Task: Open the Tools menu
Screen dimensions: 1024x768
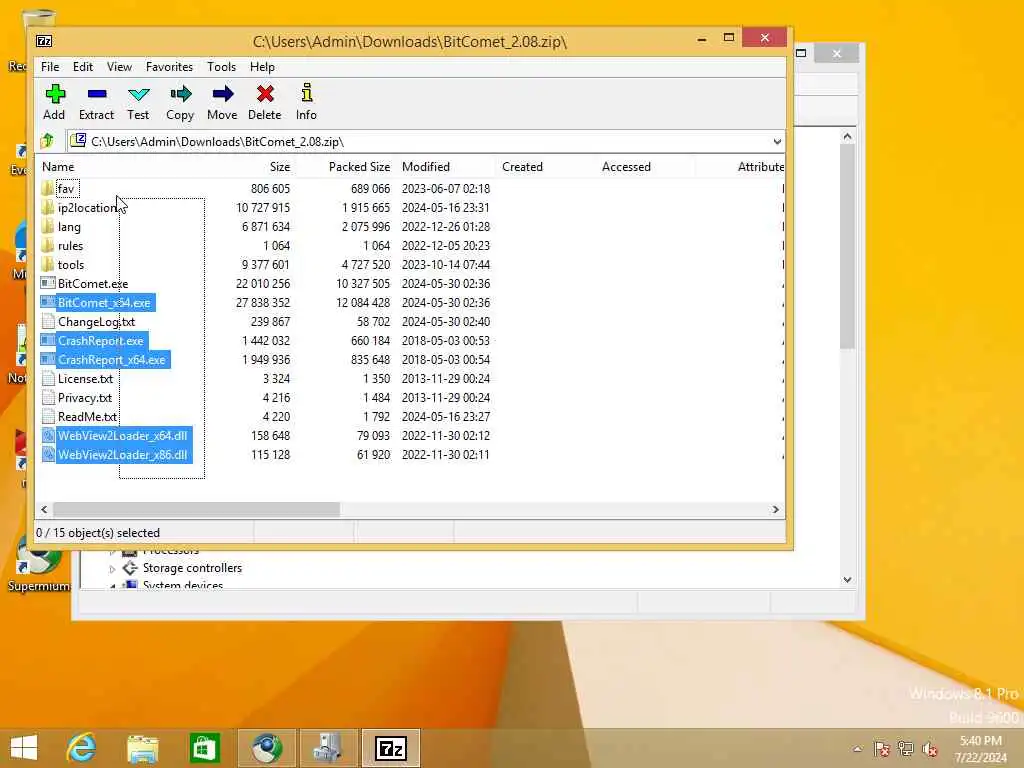Action: (x=221, y=67)
